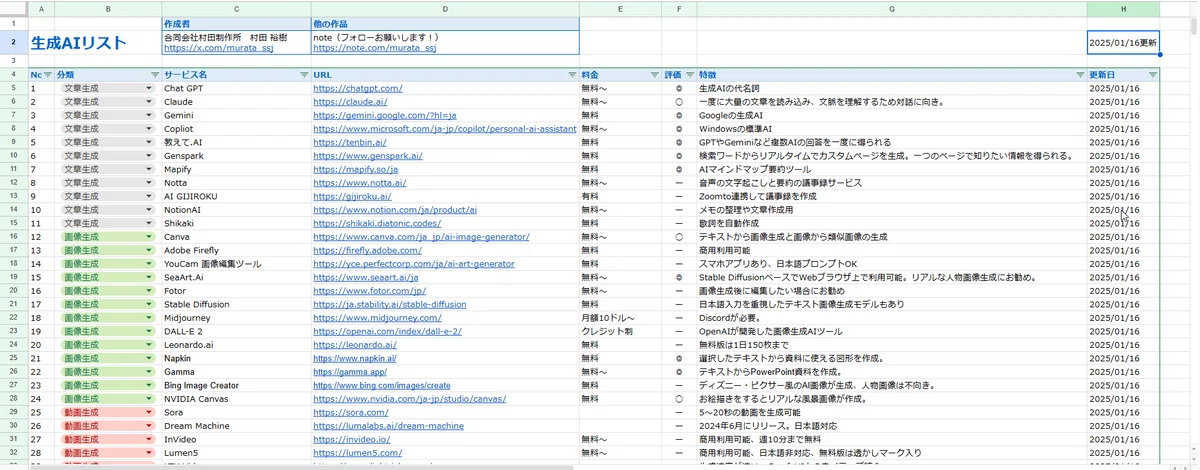Screen dimensions: 1200x470
Task: Expand the 分類 dropdown for Claude
Action: [149, 102]
